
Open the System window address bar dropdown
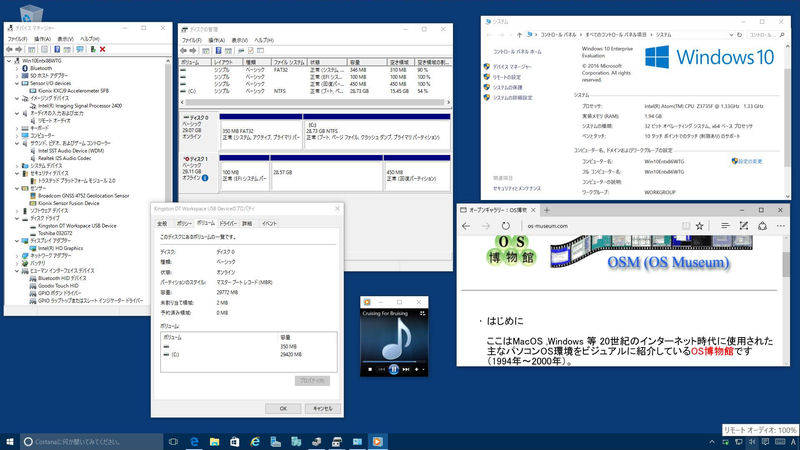[x=731, y=35]
